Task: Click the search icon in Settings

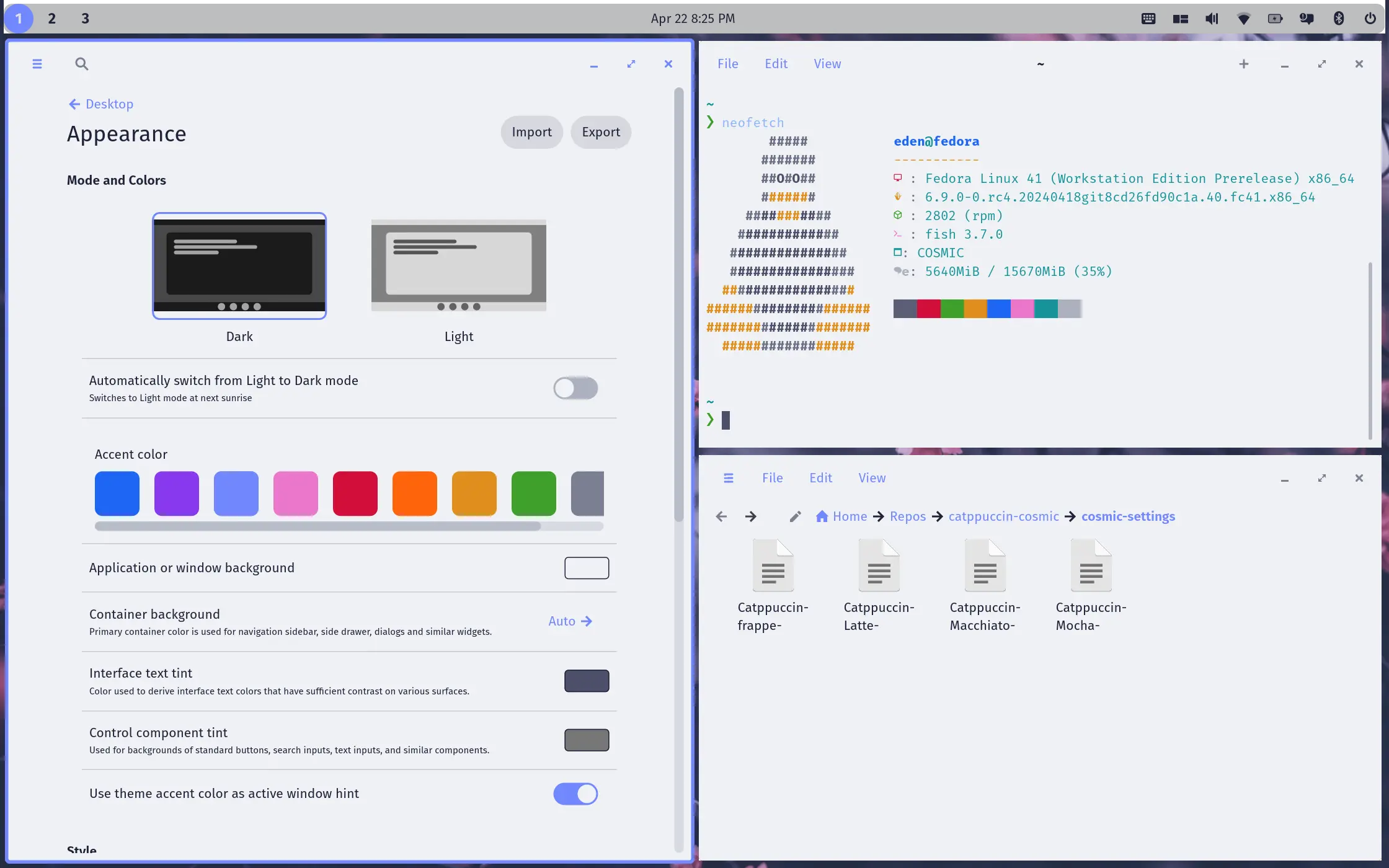Action: coord(81,64)
